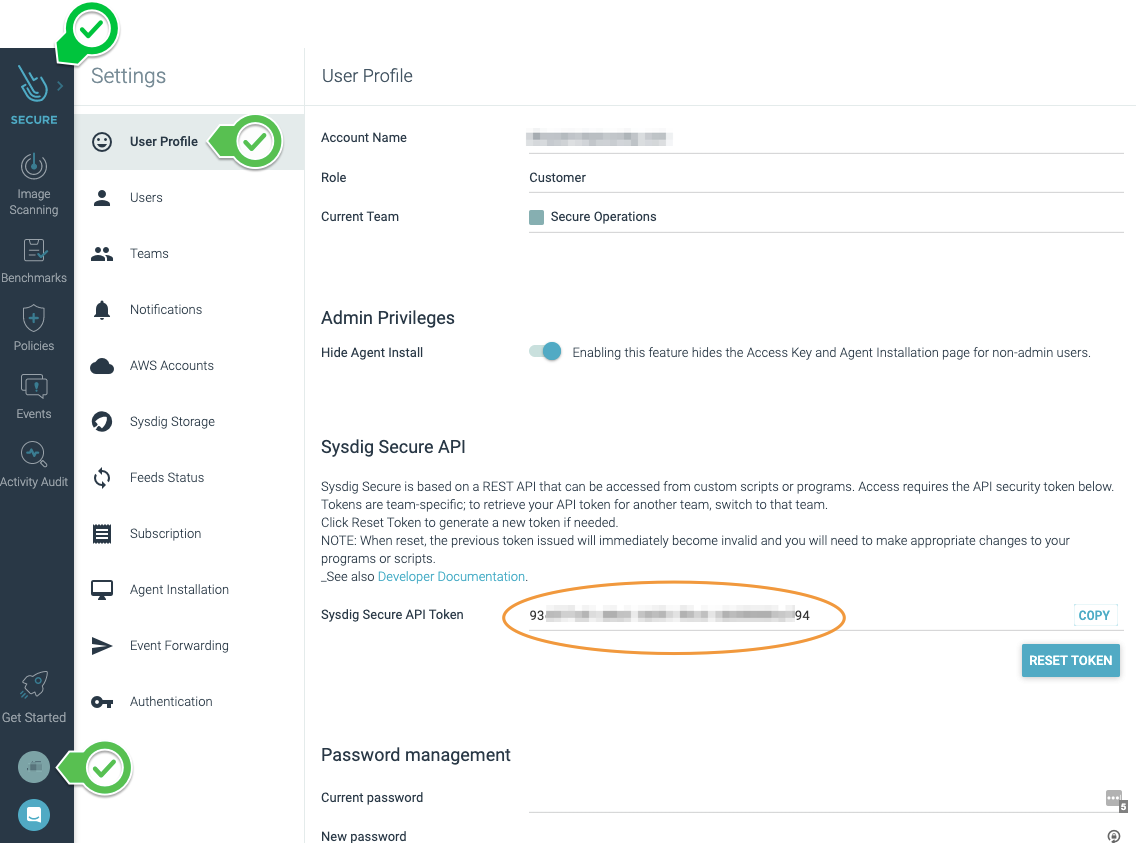
Task: Open Get Started rocket icon
Action: 34,684
